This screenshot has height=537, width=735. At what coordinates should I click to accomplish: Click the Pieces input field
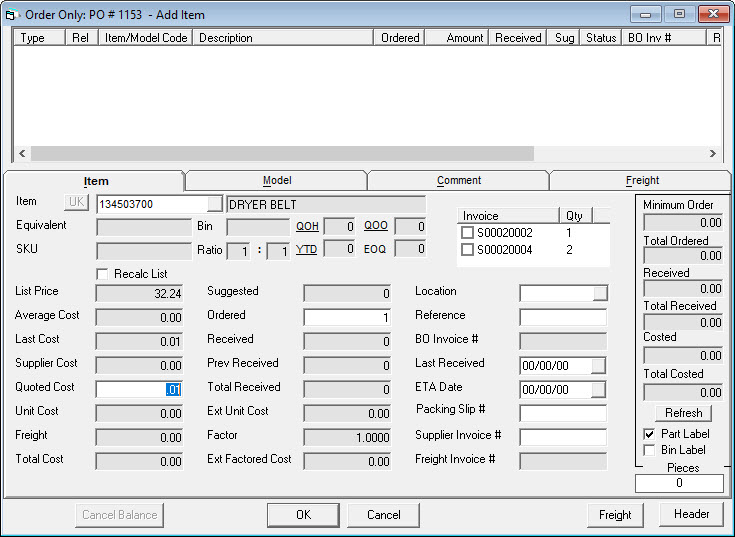(x=679, y=483)
